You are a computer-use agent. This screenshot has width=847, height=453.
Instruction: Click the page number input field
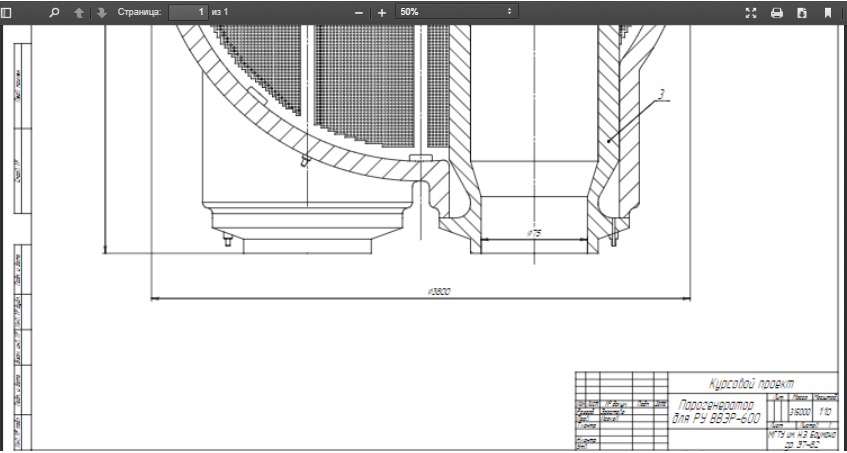pos(188,12)
